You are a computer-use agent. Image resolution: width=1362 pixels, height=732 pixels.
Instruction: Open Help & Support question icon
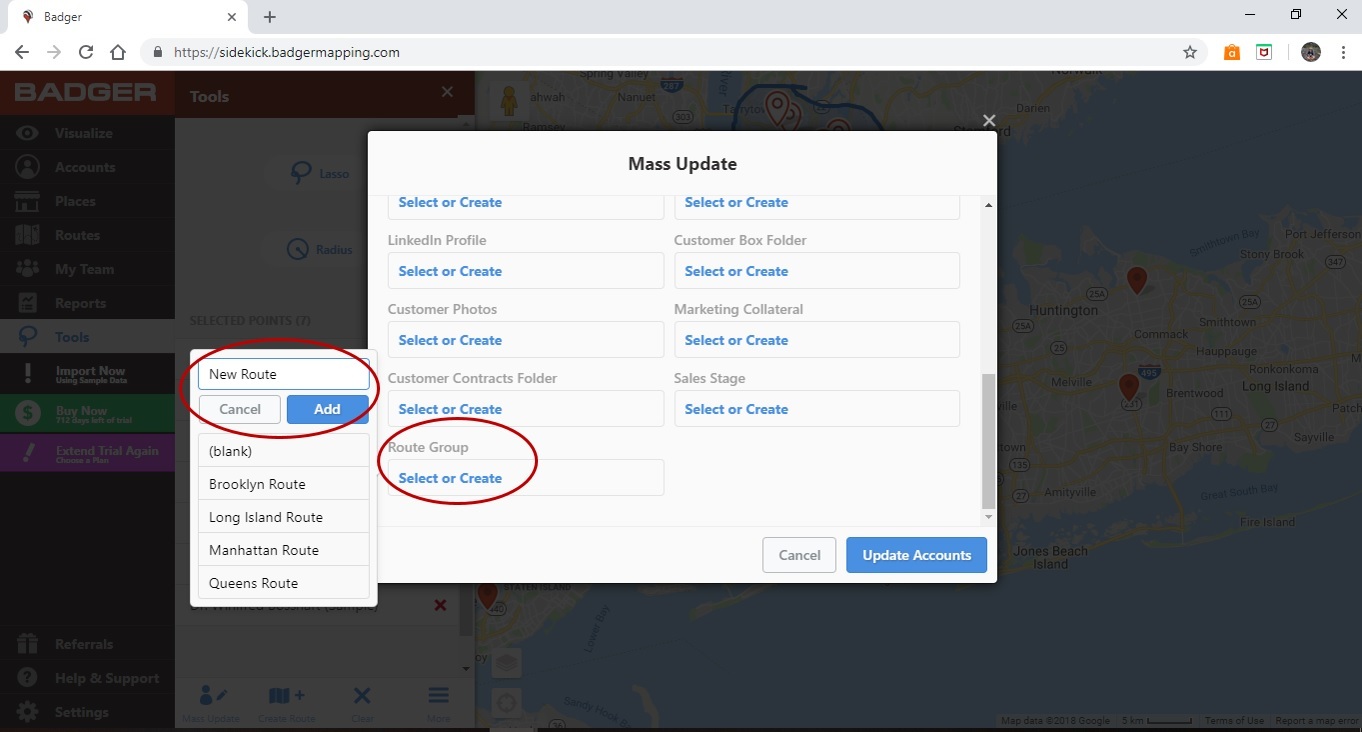point(28,678)
